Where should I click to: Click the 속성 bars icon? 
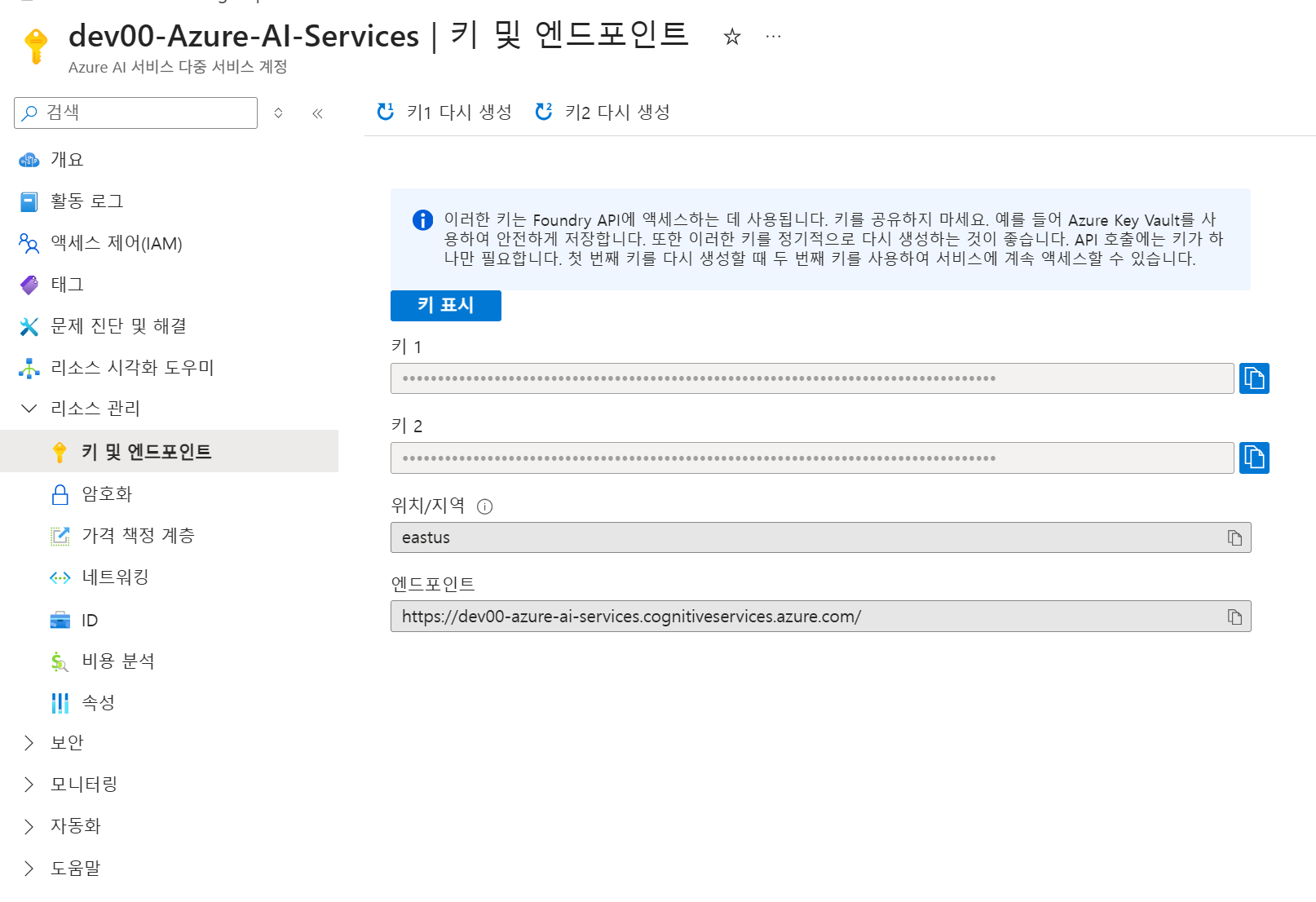click(60, 703)
